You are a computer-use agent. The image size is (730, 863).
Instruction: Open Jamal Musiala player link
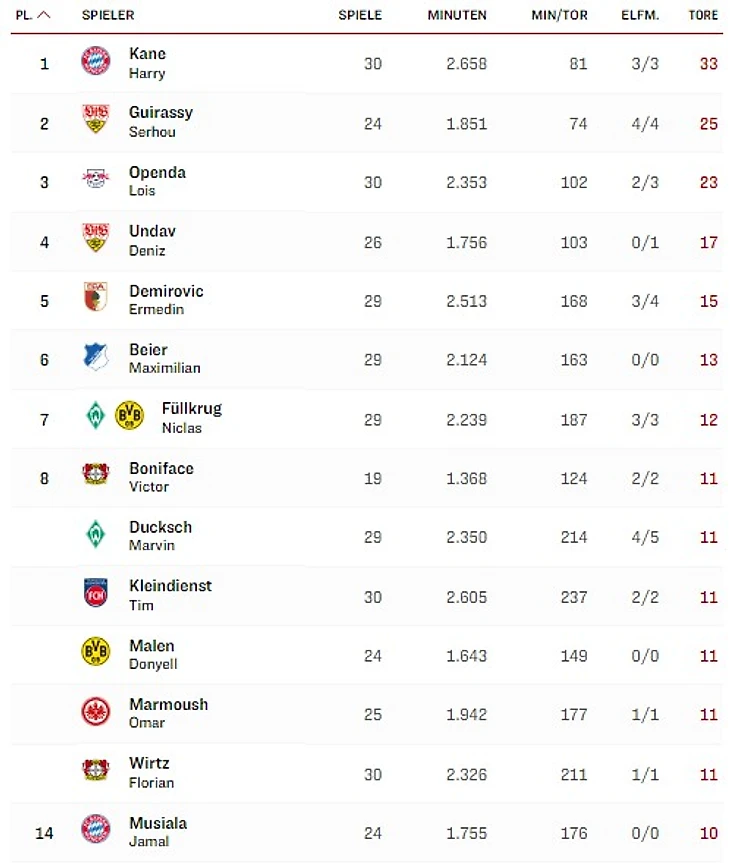coord(158,832)
